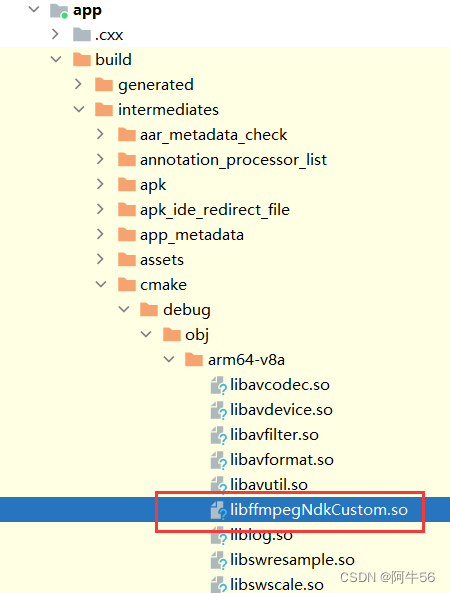Click the annotation_processor_list folder icon
450x593 pixels.
127,159
